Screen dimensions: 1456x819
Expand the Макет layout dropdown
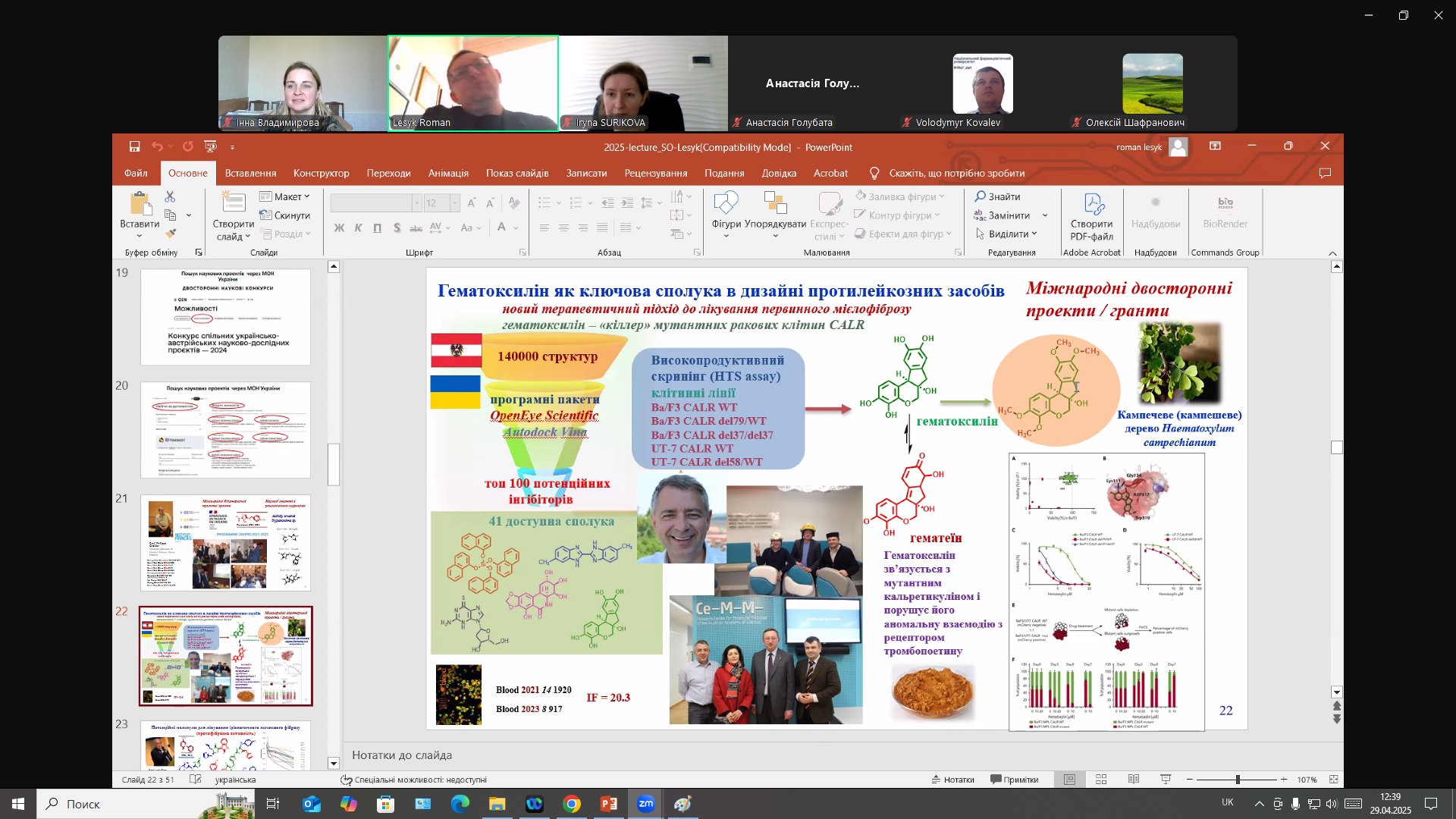[284, 196]
